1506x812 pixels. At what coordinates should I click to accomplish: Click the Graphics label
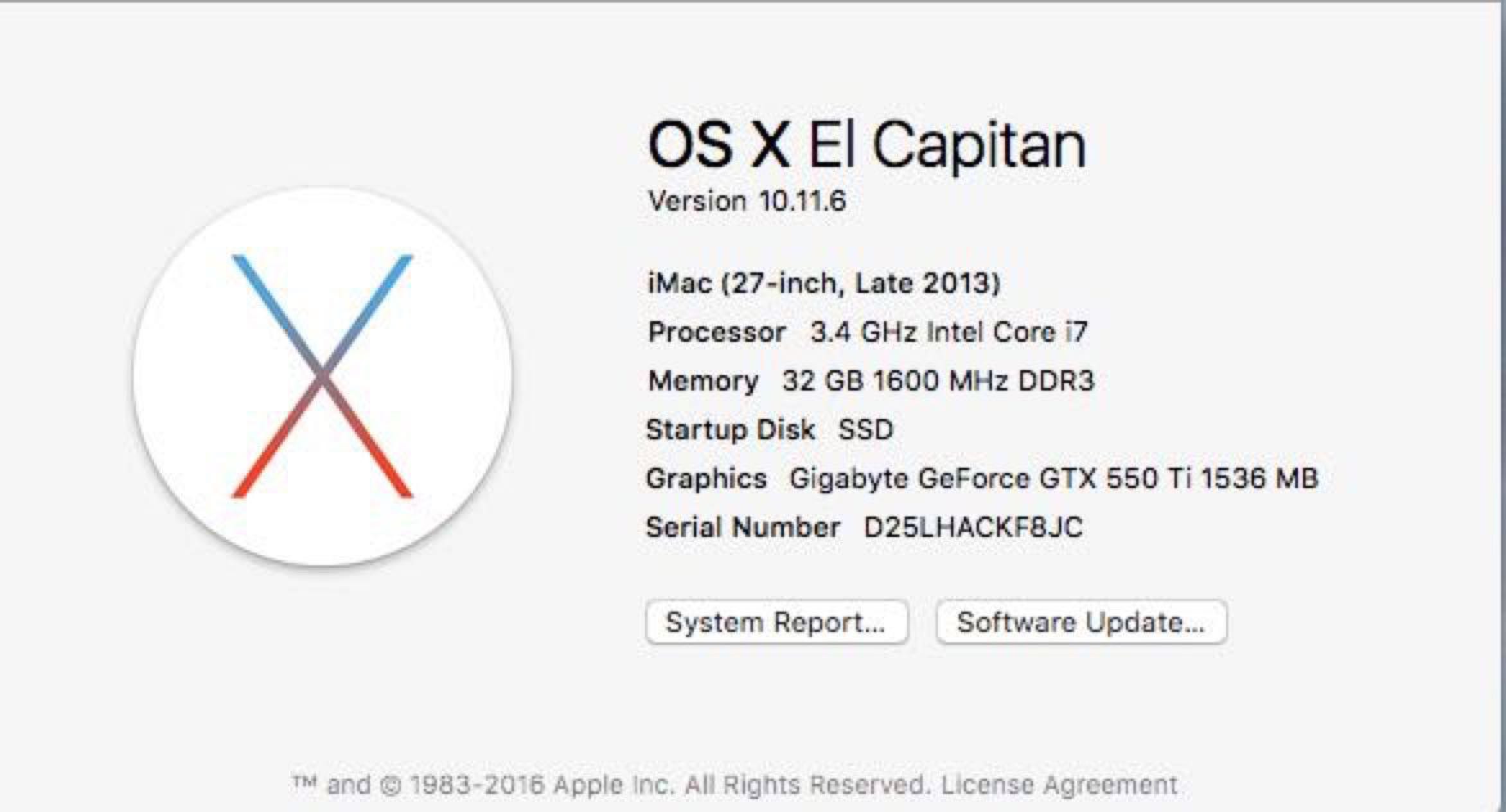click(x=707, y=479)
